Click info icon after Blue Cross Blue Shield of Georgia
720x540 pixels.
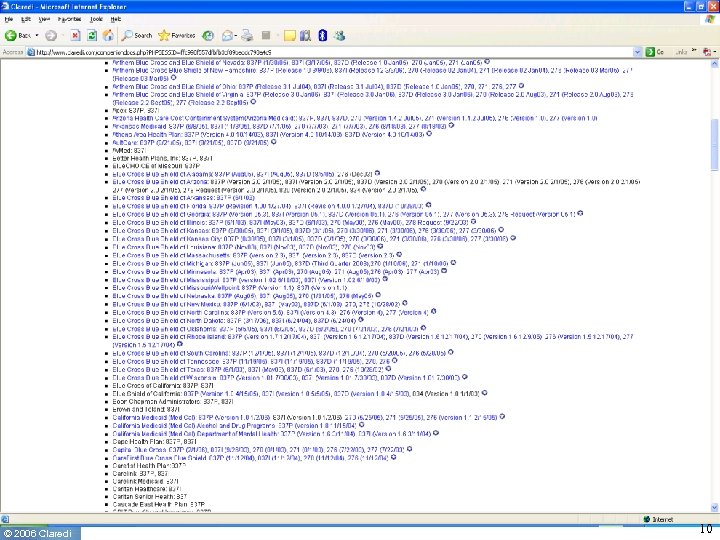click(x=580, y=214)
